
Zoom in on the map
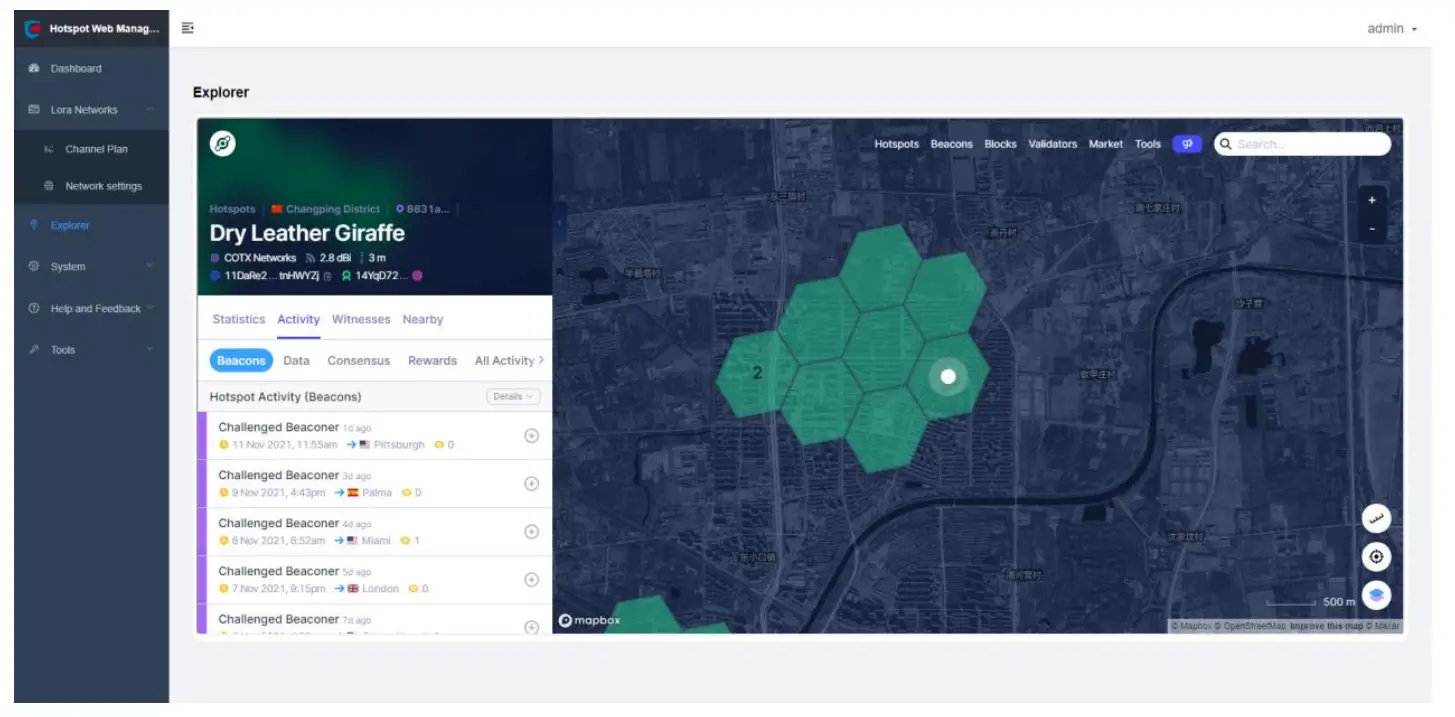tap(1371, 200)
